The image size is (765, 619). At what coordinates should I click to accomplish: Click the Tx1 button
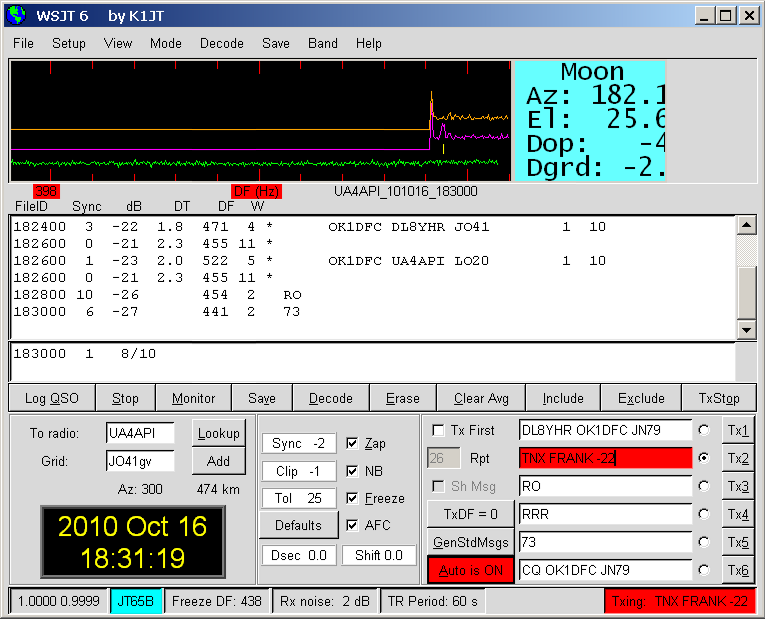[x=738, y=430]
